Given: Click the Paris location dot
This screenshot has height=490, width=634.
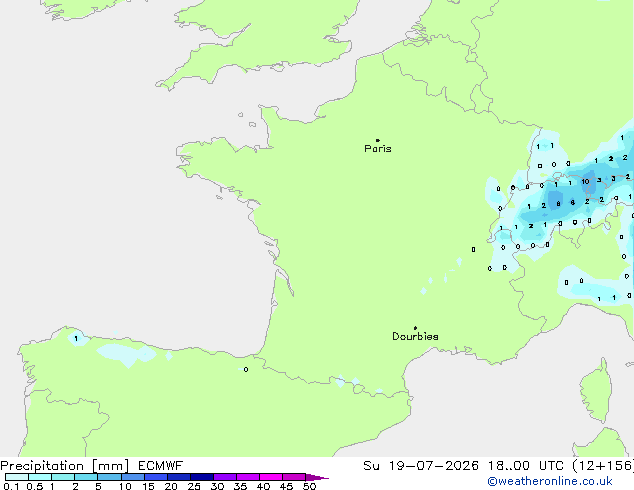Looking at the screenshot, I should click(x=378, y=140).
